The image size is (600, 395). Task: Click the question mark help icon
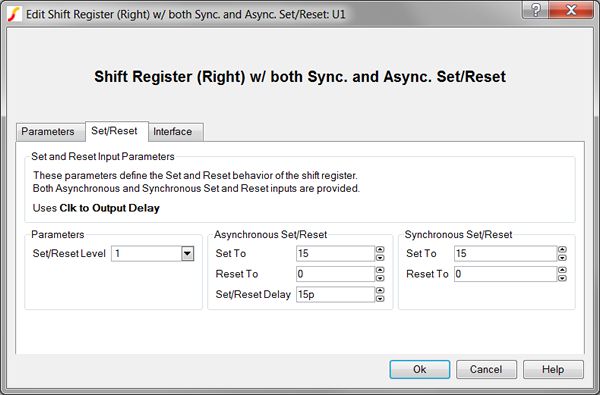click(x=536, y=10)
